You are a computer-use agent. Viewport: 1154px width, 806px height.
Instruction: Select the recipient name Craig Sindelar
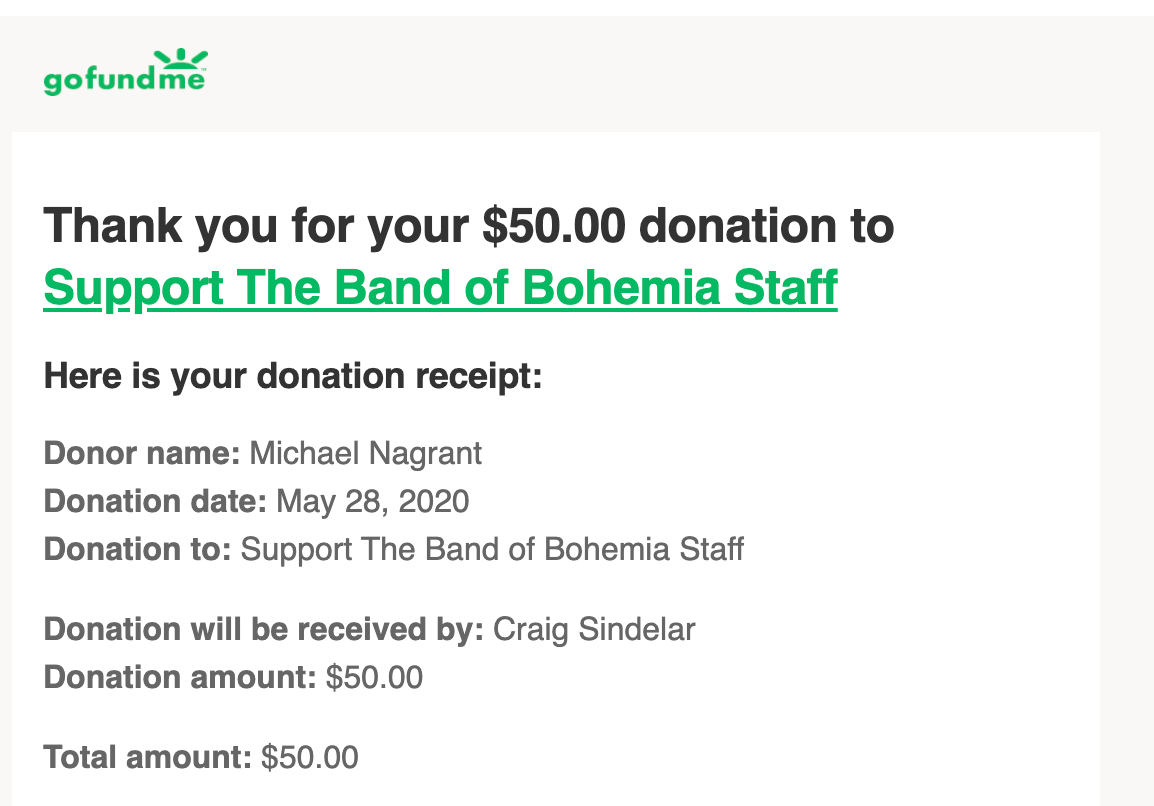[594, 630]
